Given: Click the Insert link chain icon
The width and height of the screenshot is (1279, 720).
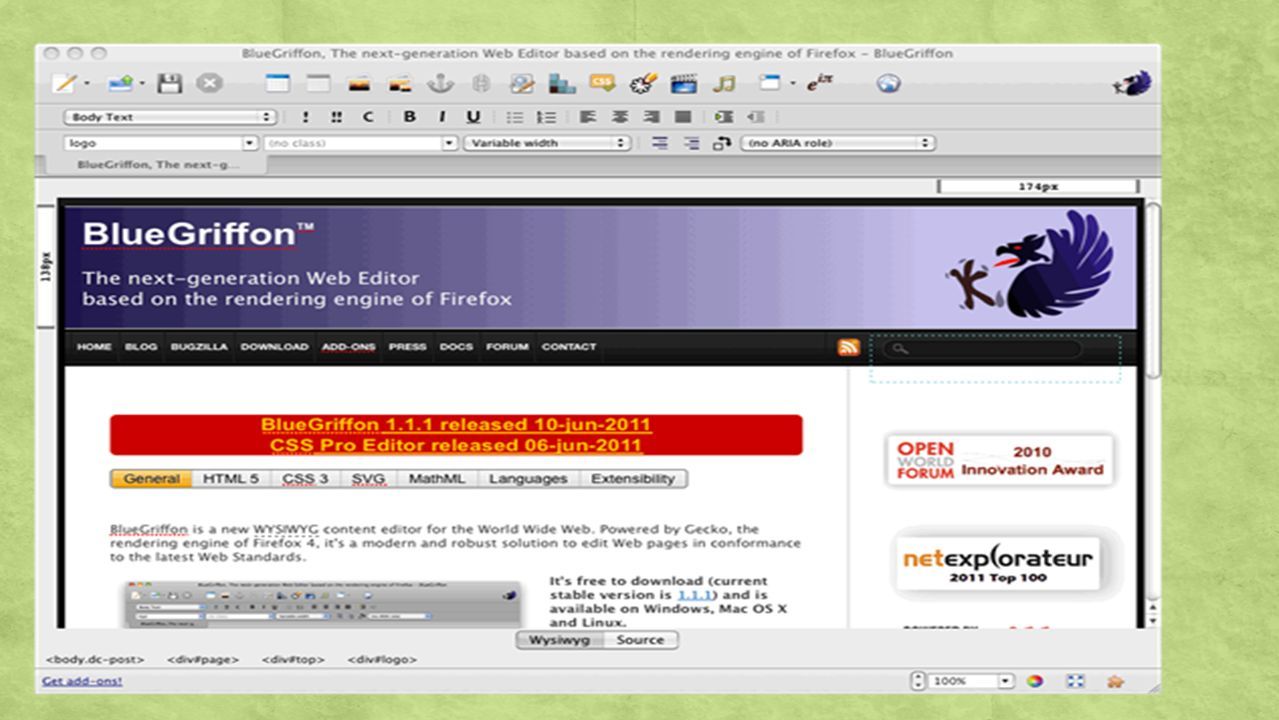Looking at the screenshot, I should tap(481, 84).
